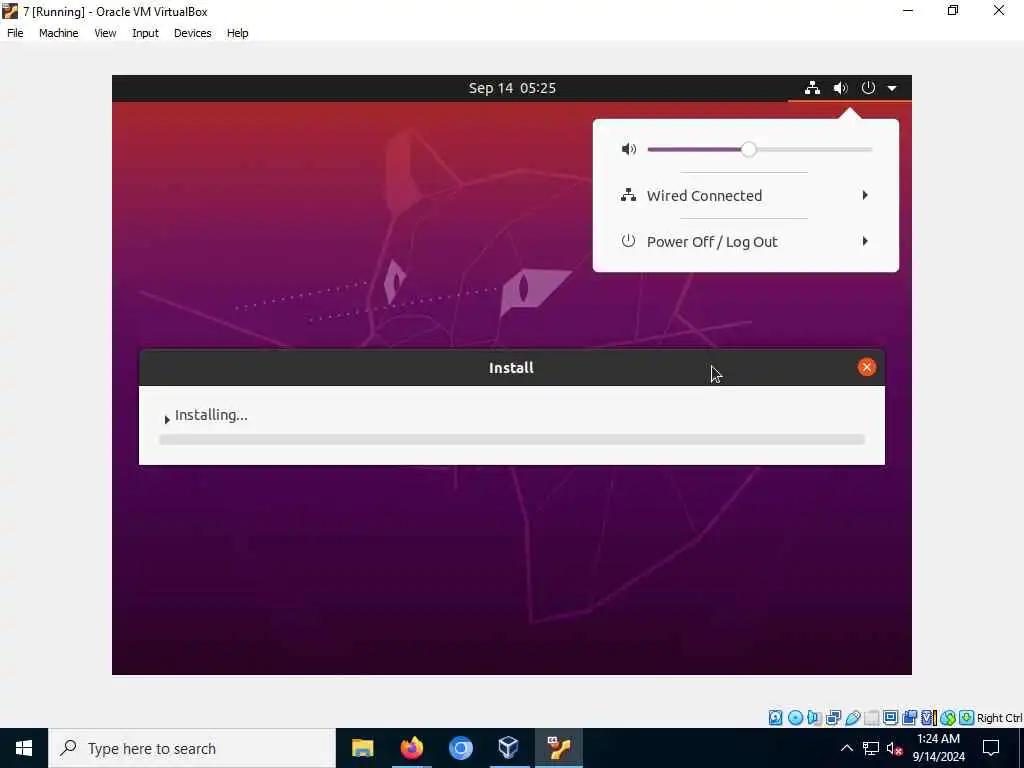Click the Install dialog title bar
This screenshot has height=768, width=1024.
point(511,368)
